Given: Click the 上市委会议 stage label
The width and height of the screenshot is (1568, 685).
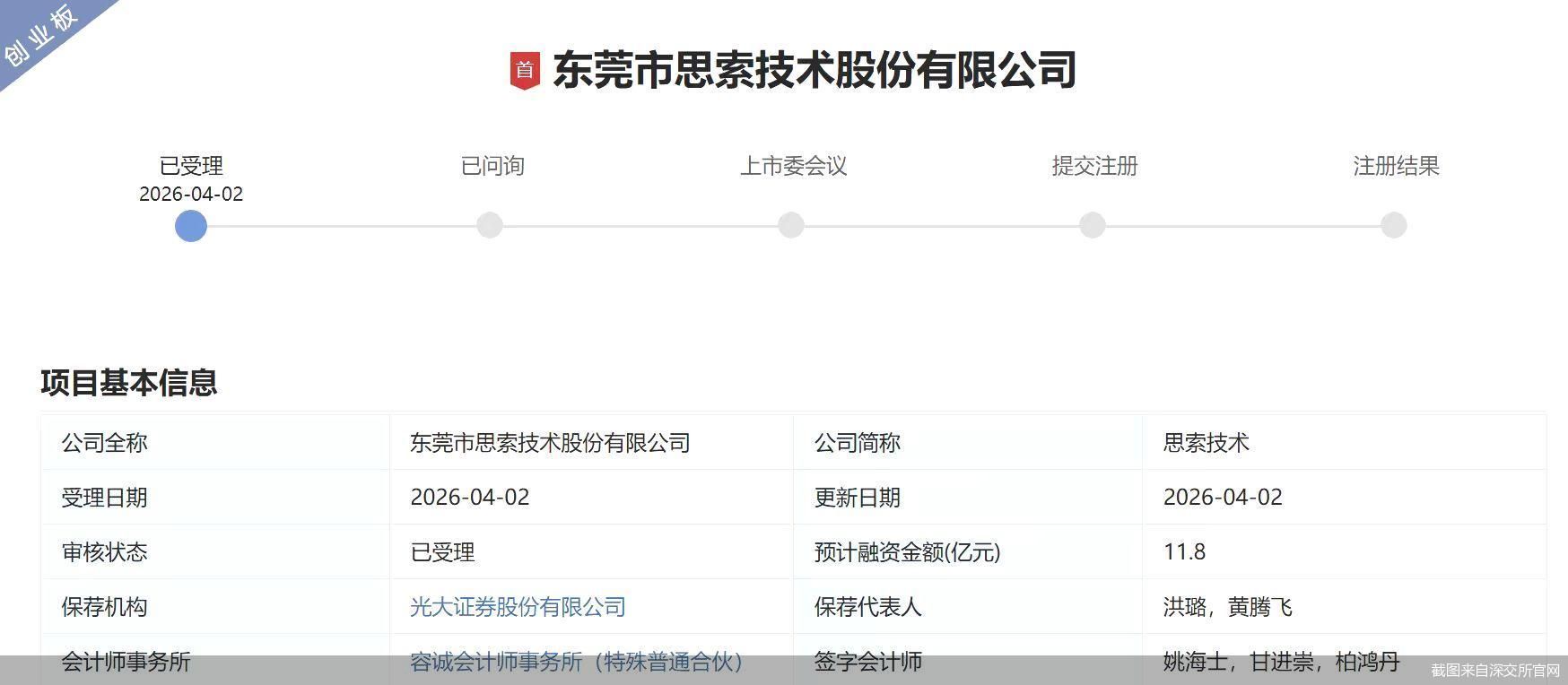Looking at the screenshot, I should coord(794,166).
